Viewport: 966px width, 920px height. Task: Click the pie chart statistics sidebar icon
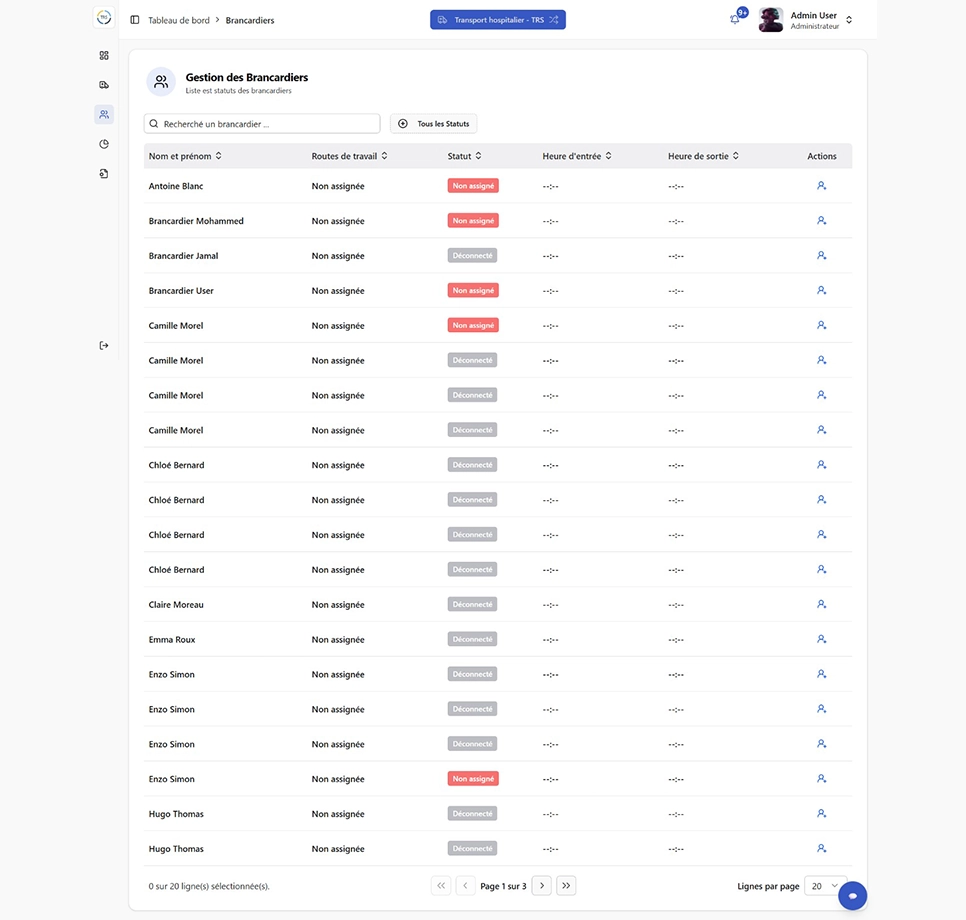point(104,144)
